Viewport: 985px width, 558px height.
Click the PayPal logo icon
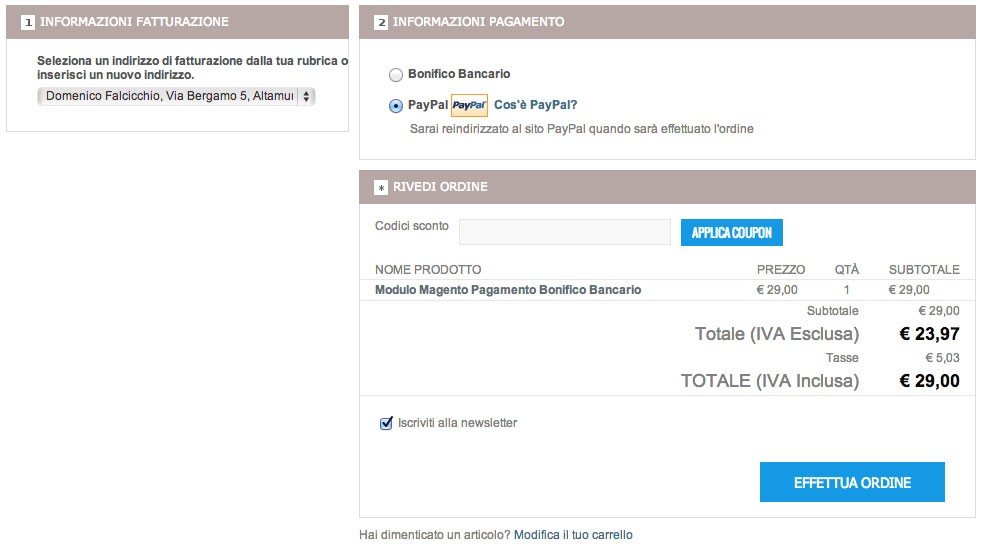tap(469, 105)
